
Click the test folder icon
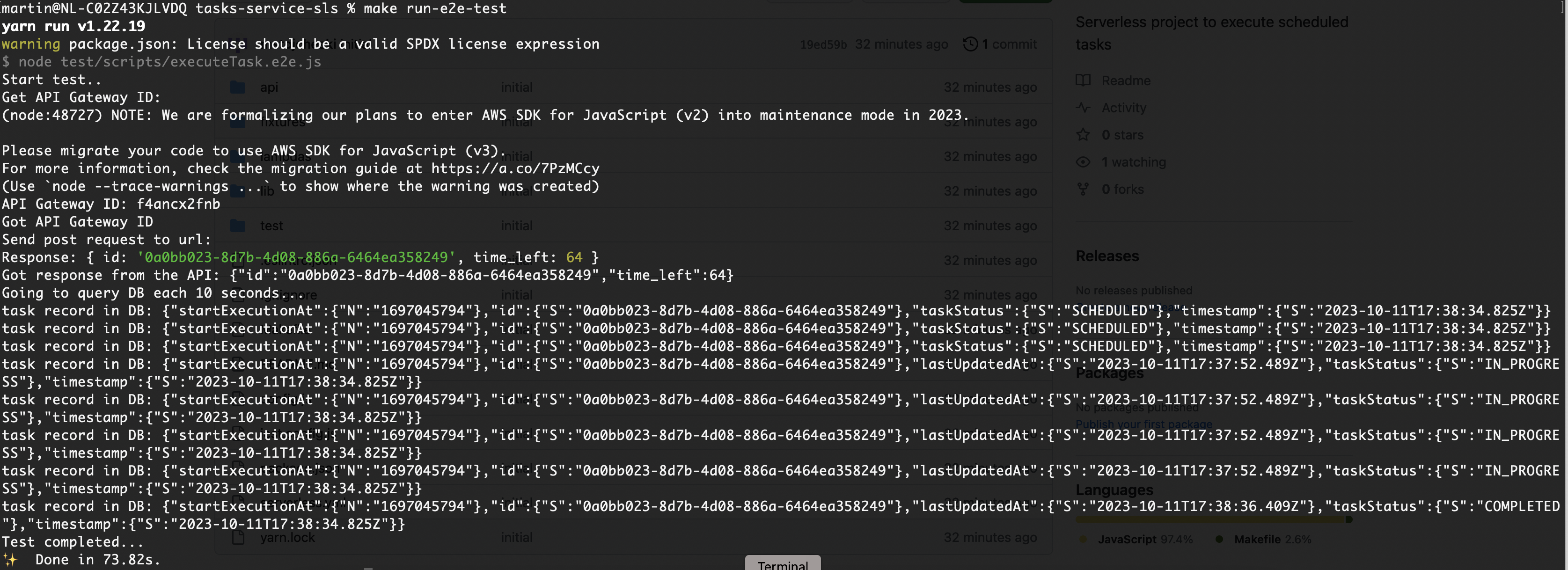[x=237, y=226]
